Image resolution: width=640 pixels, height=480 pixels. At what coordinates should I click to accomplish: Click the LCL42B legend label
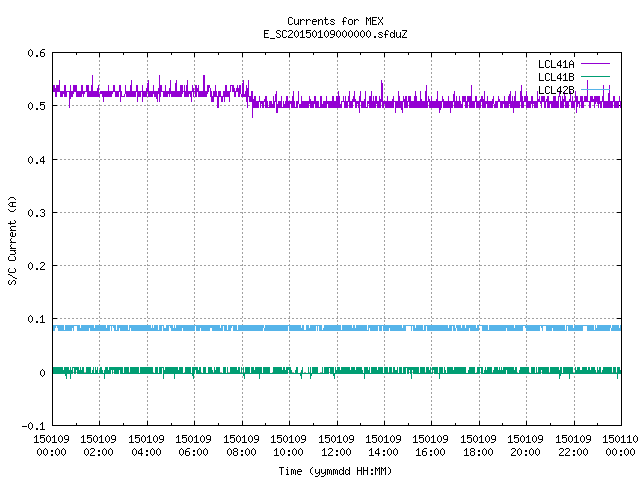point(556,90)
